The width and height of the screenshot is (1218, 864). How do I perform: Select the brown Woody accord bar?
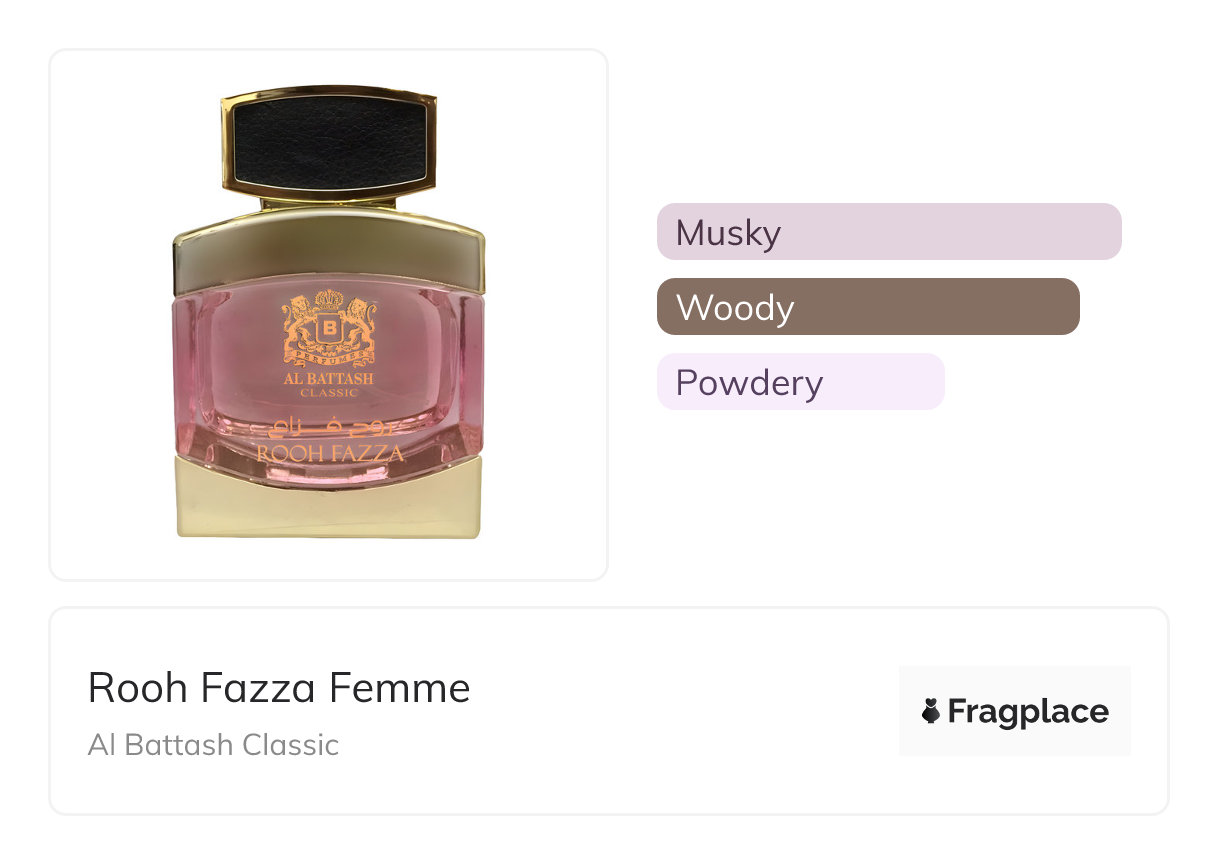pyautogui.click(x=867, y=307)
